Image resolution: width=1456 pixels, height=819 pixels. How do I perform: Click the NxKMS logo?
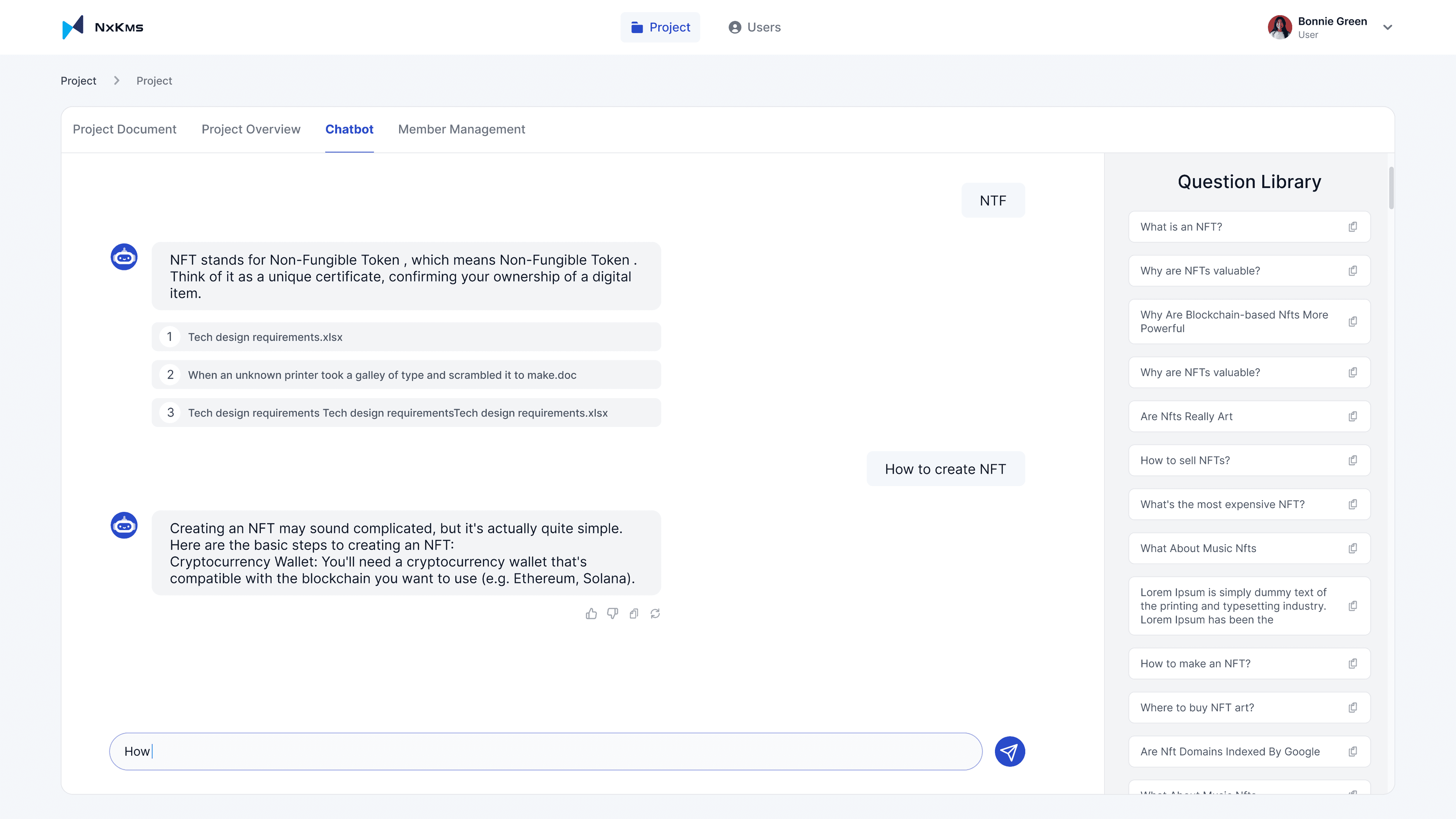(x=102, y=27)
